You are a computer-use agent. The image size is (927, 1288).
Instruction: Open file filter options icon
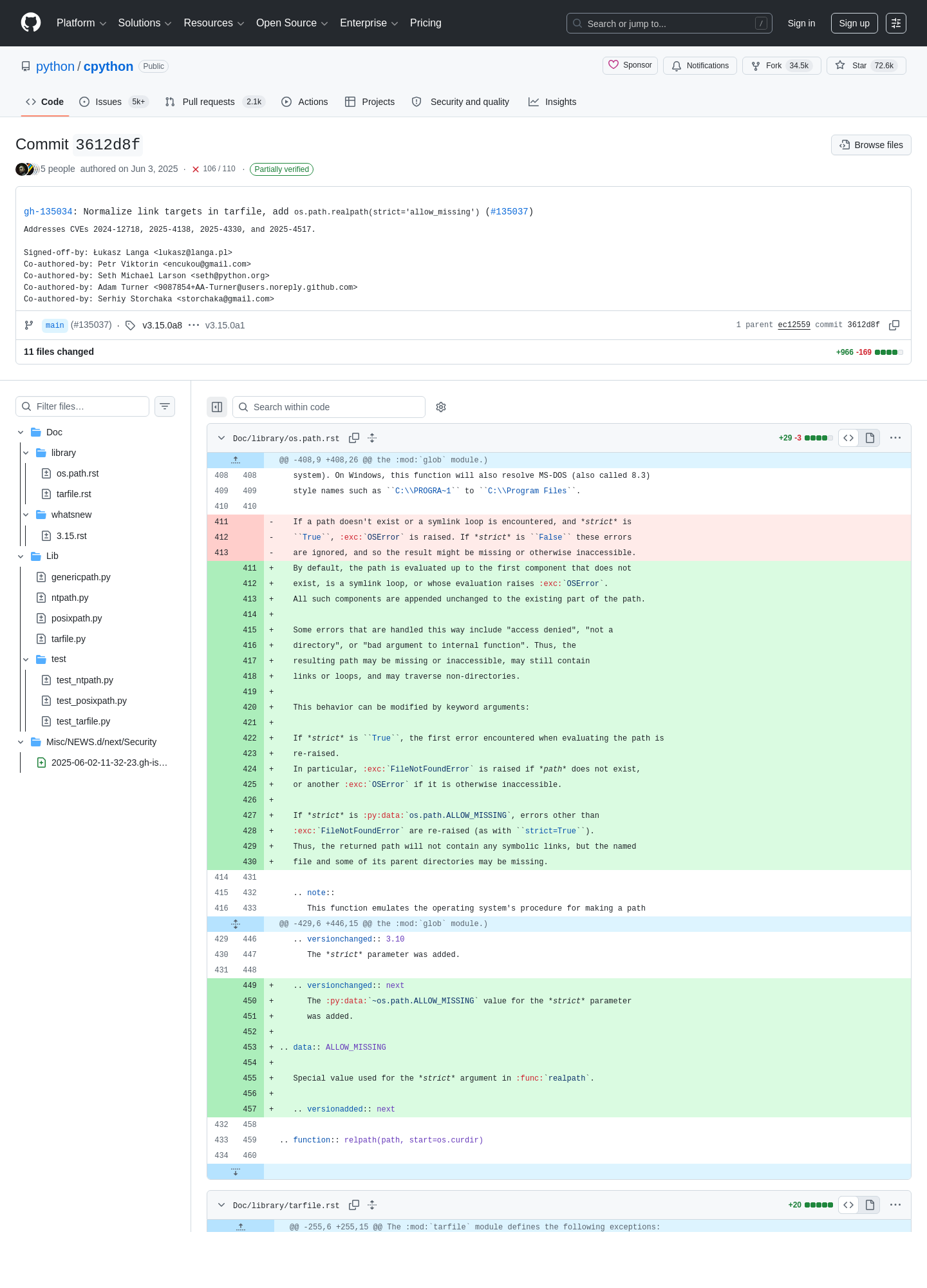tap(165, 406)
